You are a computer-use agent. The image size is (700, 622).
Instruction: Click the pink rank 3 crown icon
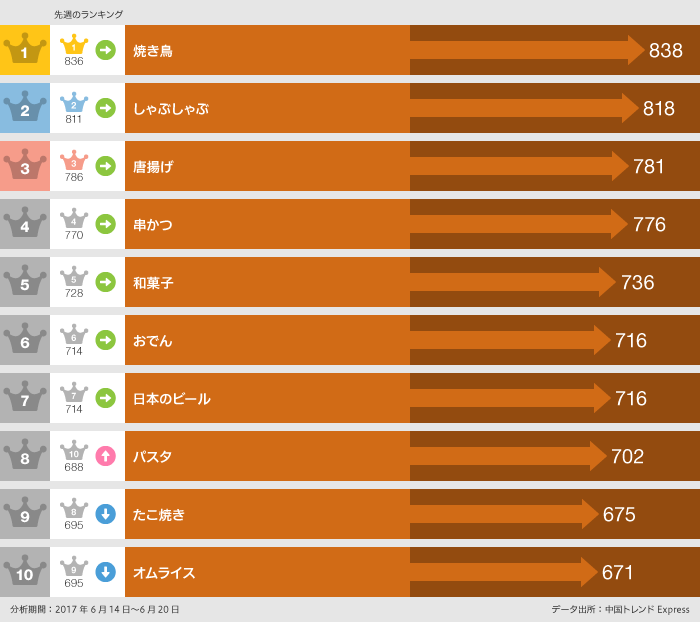point(25,166)
